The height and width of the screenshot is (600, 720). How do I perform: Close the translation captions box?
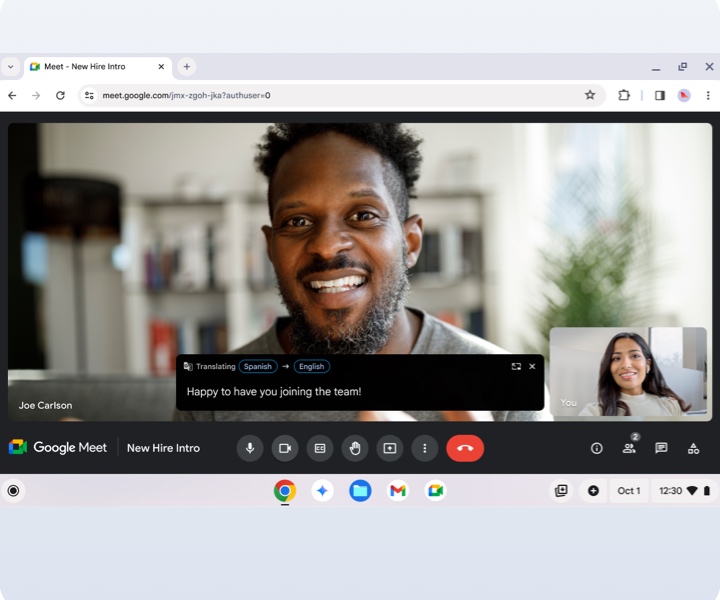tap(532, 366)
